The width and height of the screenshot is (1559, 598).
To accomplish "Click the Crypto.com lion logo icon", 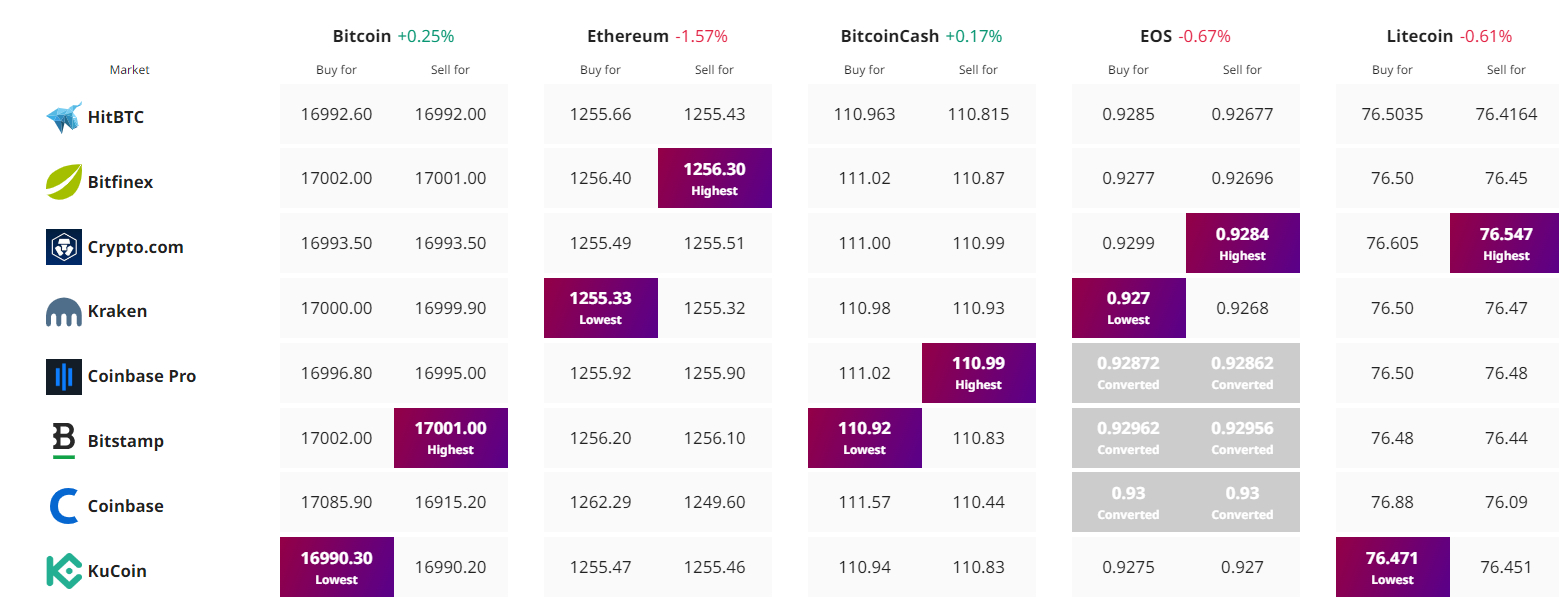I will tap(64, 247).
